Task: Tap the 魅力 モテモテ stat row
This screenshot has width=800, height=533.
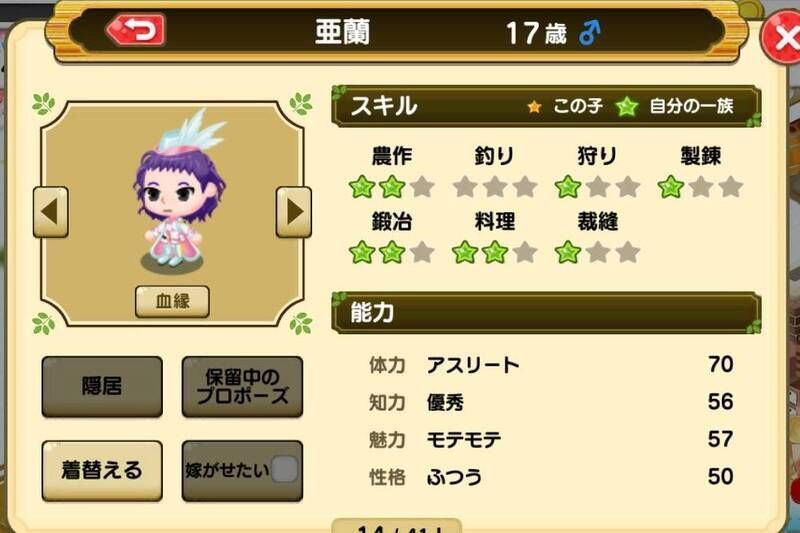Action: pyautogui.click(x=551, y=439)
